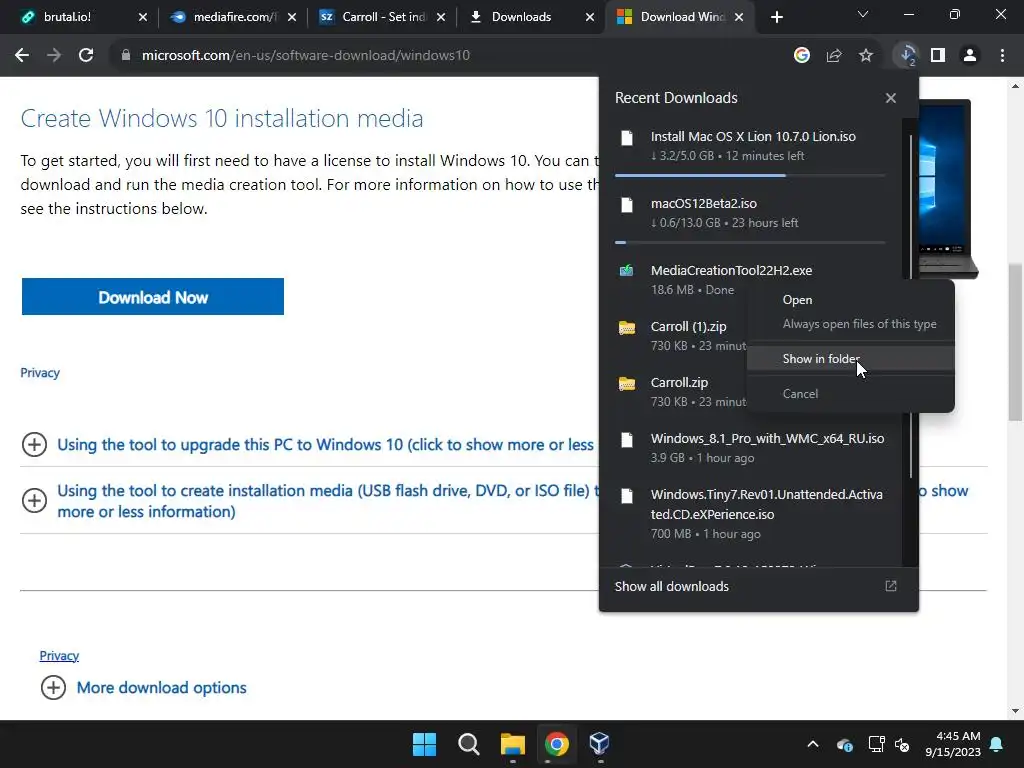Click the Windows.Tiny7 iso file icon
Image resolution: width=1024 pixels, height=768 pixels.
pyautogui.click(x=627, y=496)
